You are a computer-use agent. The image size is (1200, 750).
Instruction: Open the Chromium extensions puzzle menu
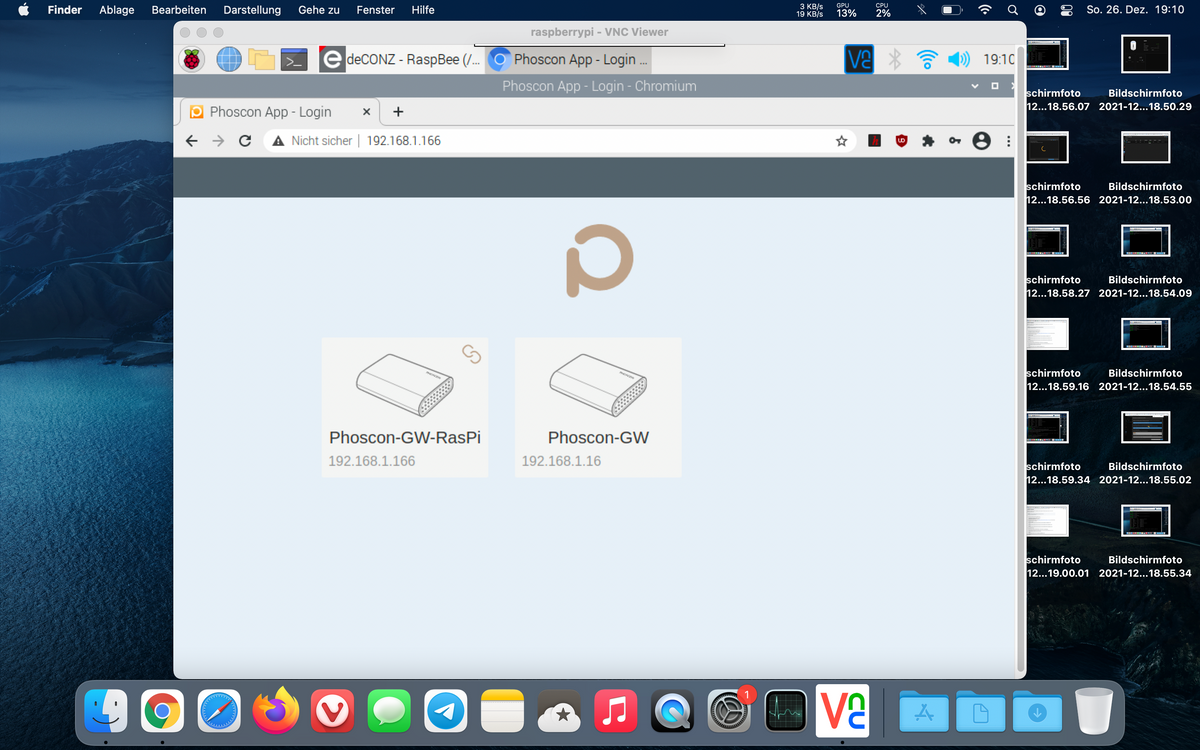click(928, 141)
